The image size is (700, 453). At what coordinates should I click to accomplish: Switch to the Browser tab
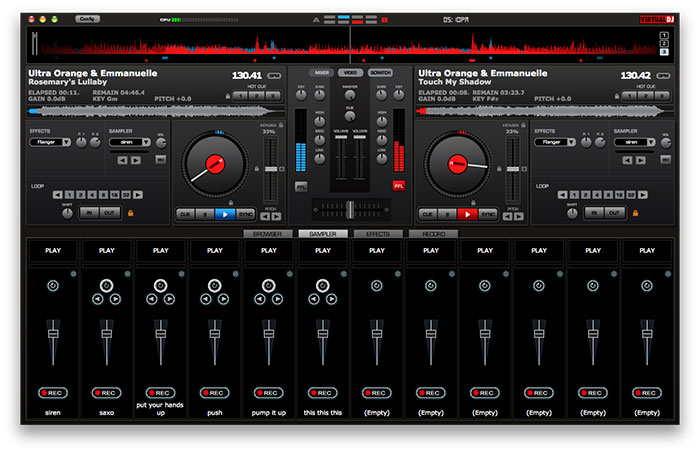(x=268, y=233)
